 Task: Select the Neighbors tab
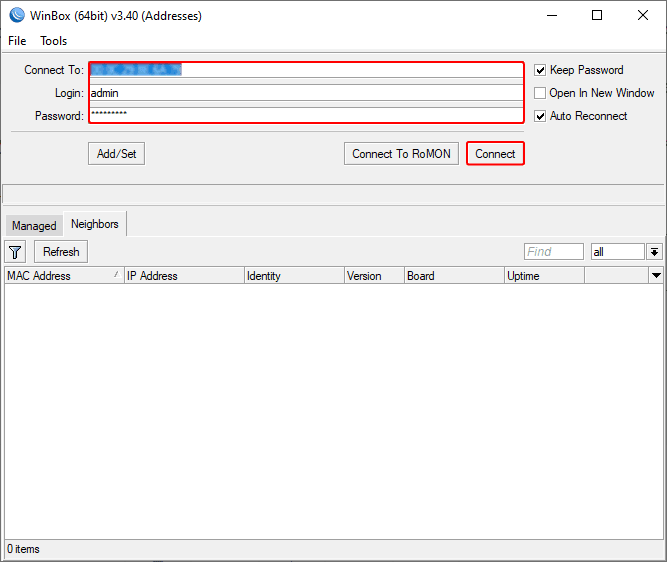pos(95,225)
